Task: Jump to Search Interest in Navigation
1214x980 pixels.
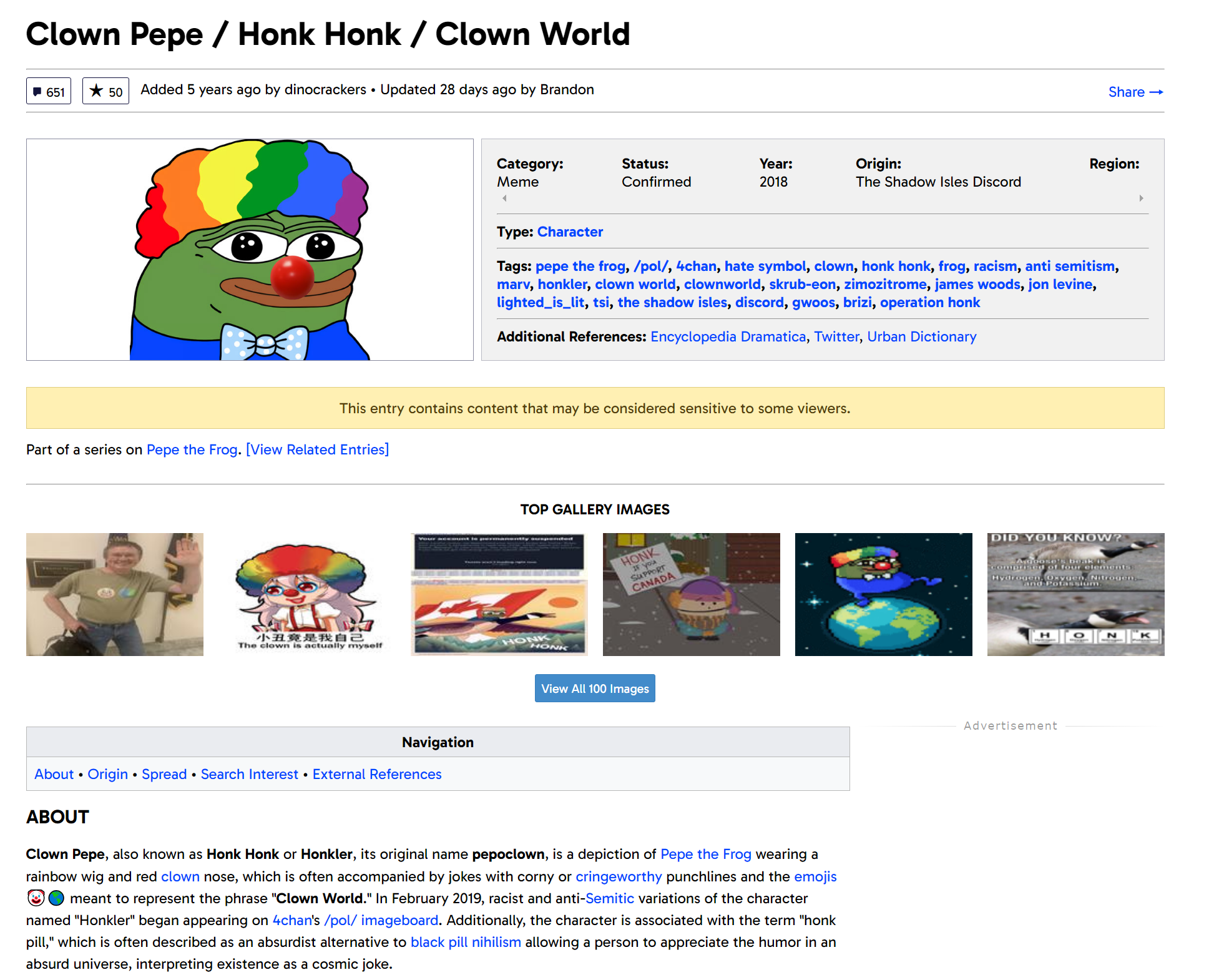Action: (250, 774)
